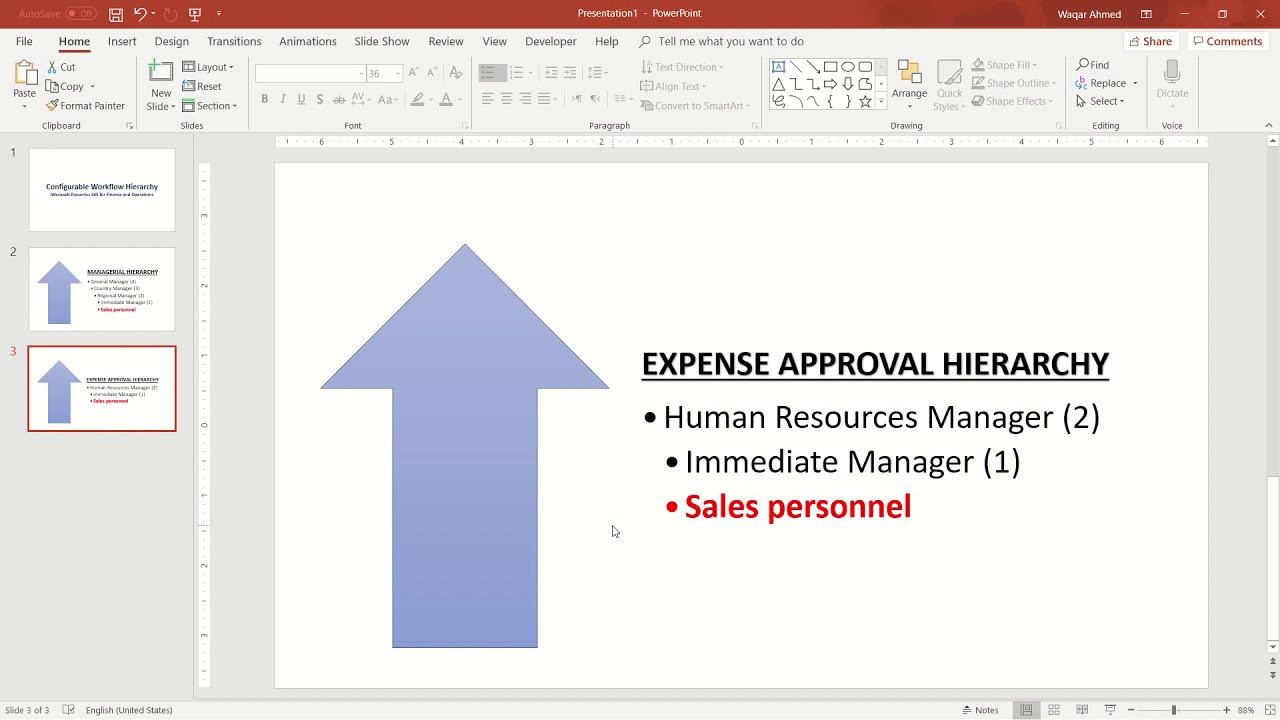Click the Share button
1280x720 pixels.
click(x=1150, y=41)
